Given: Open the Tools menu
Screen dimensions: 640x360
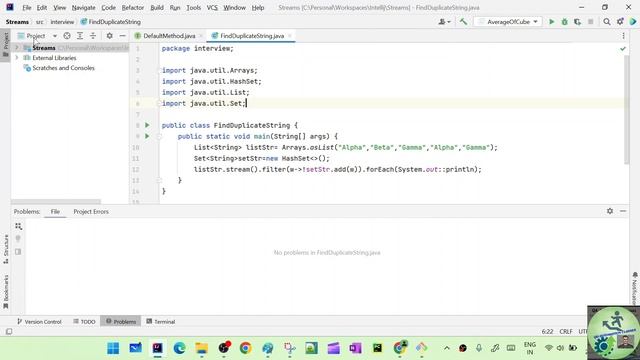Looking at the screenshot, I should tap(193, 8).
